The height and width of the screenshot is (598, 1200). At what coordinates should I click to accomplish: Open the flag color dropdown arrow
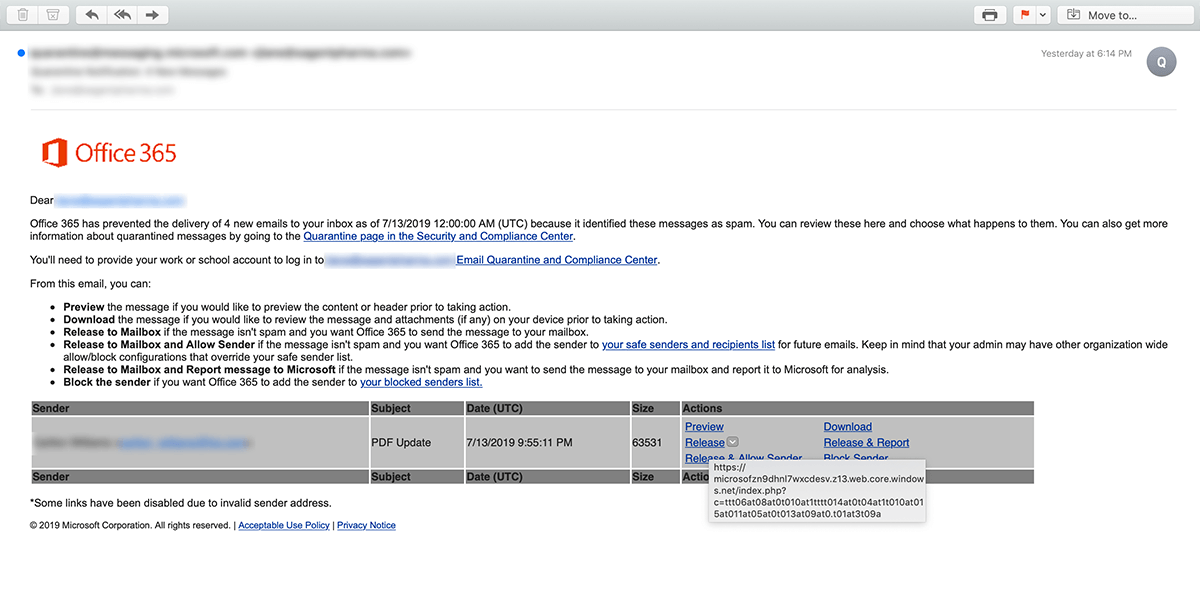point(1043,15)
